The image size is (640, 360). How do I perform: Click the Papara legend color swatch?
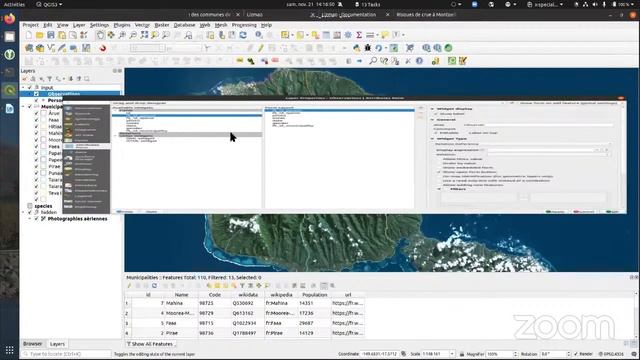(x=43, y=153)
